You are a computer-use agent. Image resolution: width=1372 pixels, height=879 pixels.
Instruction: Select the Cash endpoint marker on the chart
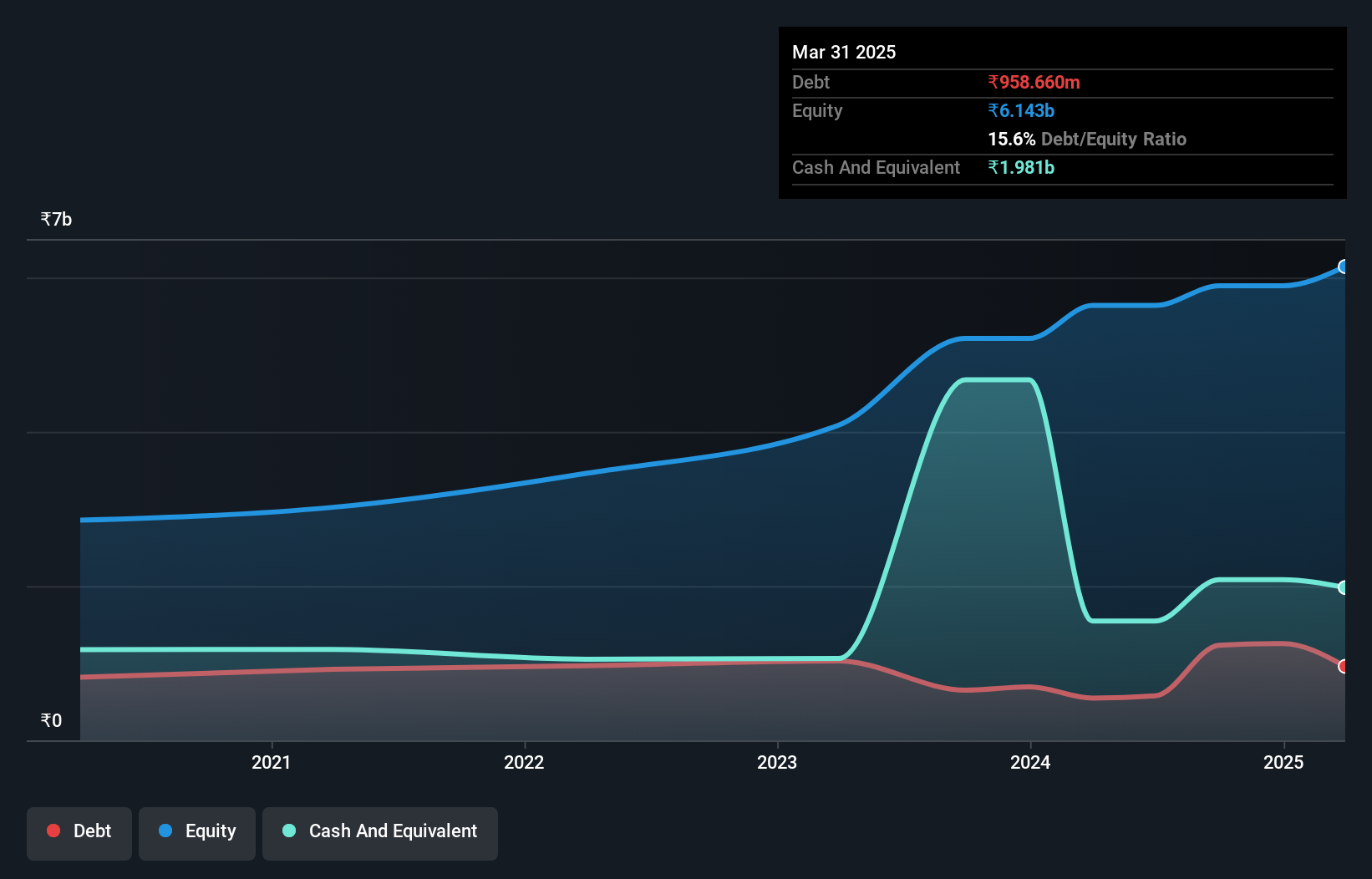click(x=1343, y=587)
